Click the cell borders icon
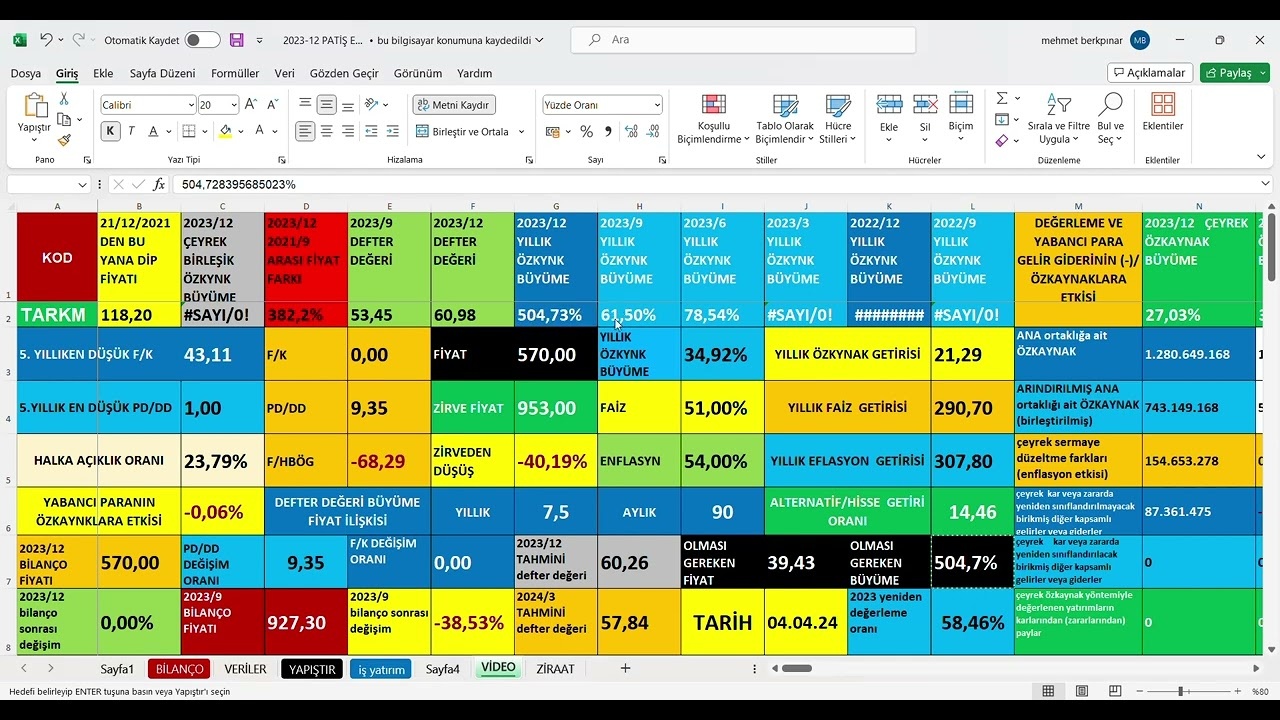Screen dimensions: 1280x720 click(x=188, y=131)
